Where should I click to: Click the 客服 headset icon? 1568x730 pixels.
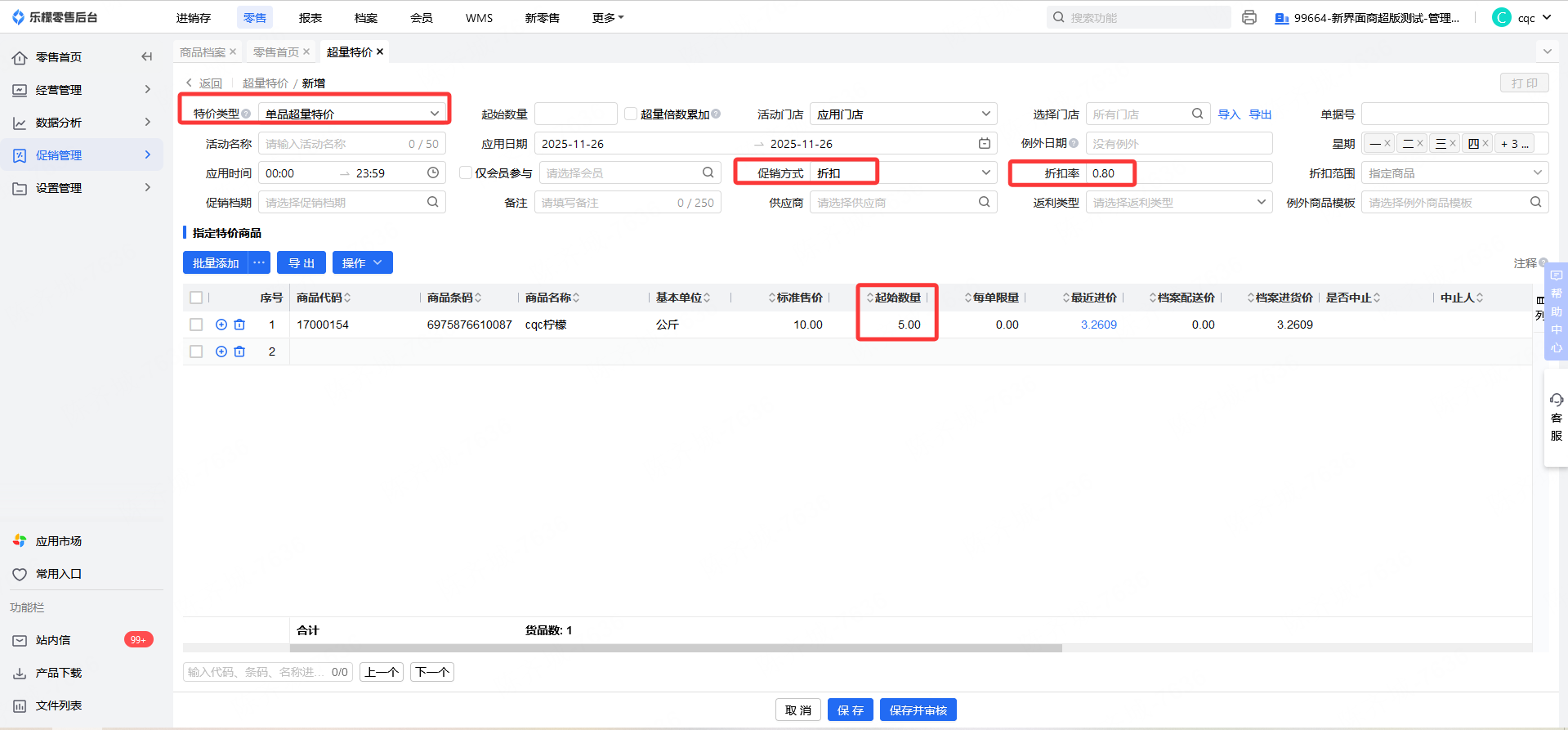pyautogui.click(x=1557, y=400)
